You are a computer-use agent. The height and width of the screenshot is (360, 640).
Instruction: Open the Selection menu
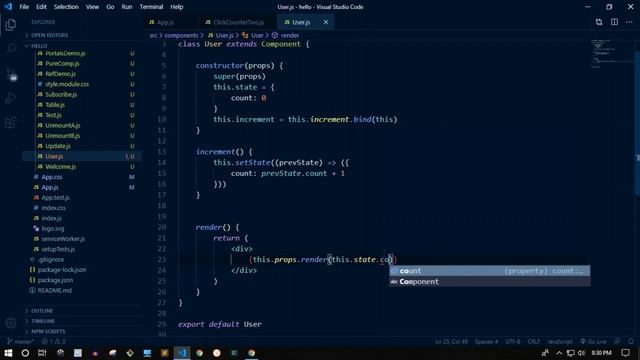[x=66, y=7]
